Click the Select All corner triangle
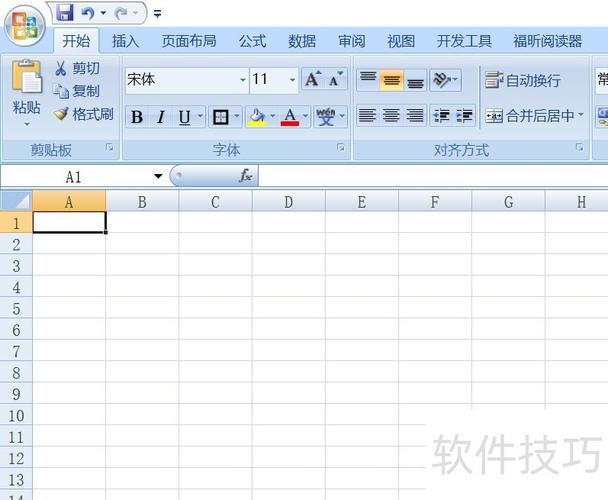The width and height of the screenshot is (608, 500). tap(16, 201)
